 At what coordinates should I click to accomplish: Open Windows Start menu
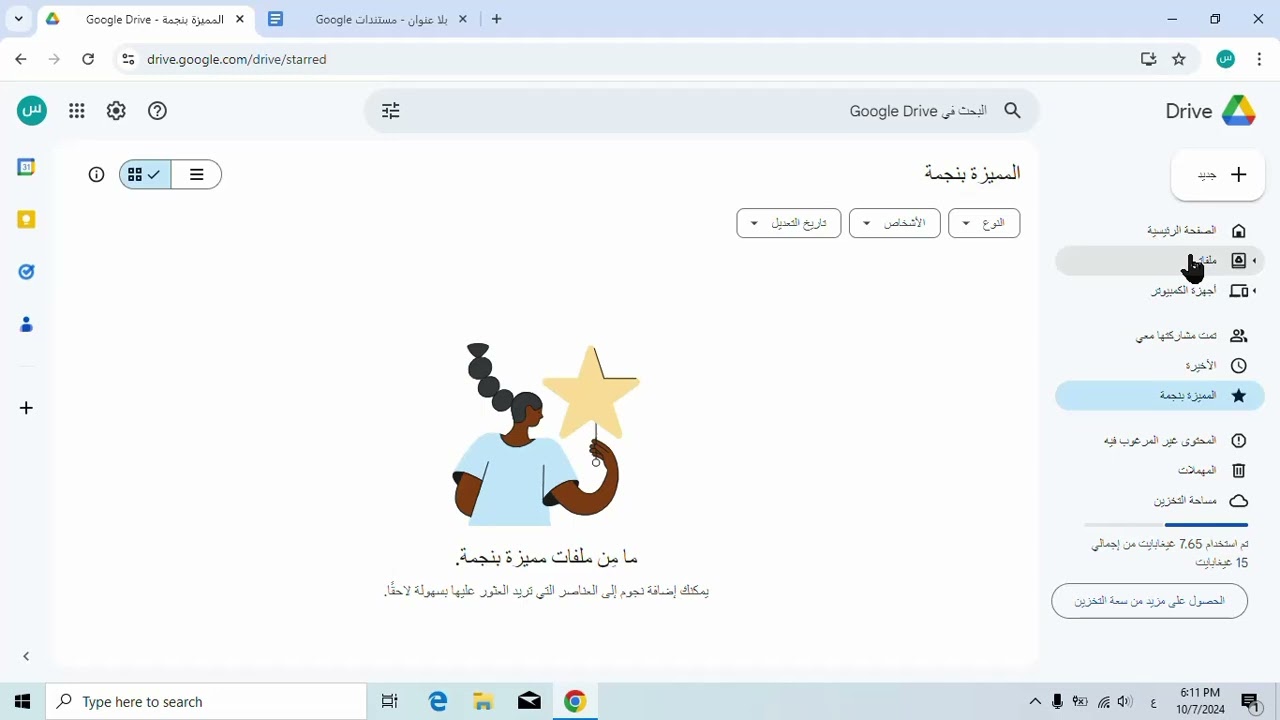tap(22, 702)
